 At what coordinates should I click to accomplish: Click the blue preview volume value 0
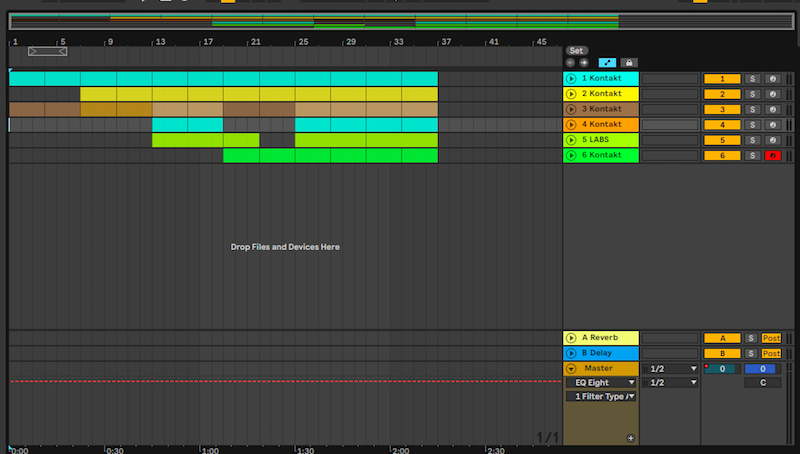[x=762, y=369]
